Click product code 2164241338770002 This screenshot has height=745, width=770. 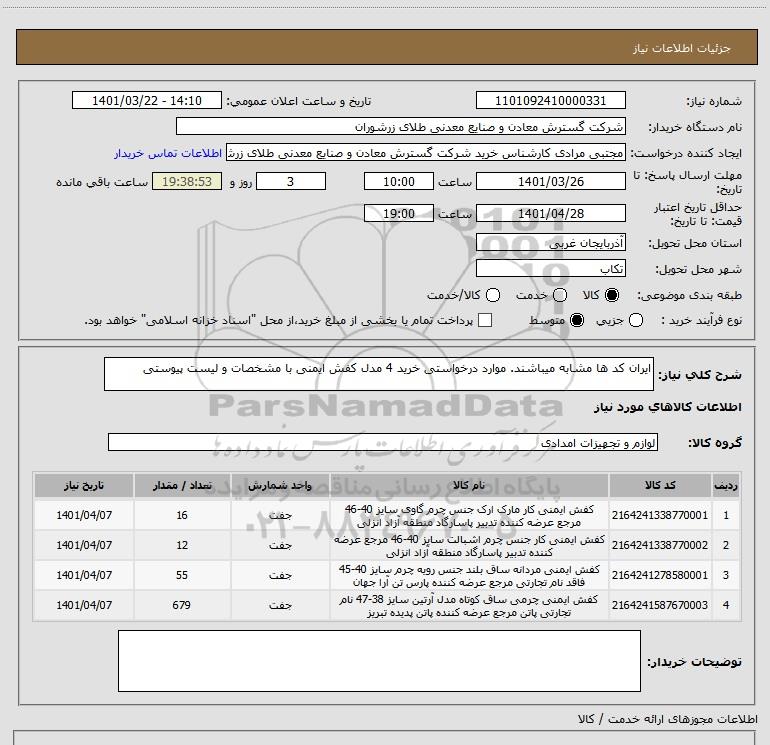660,545
